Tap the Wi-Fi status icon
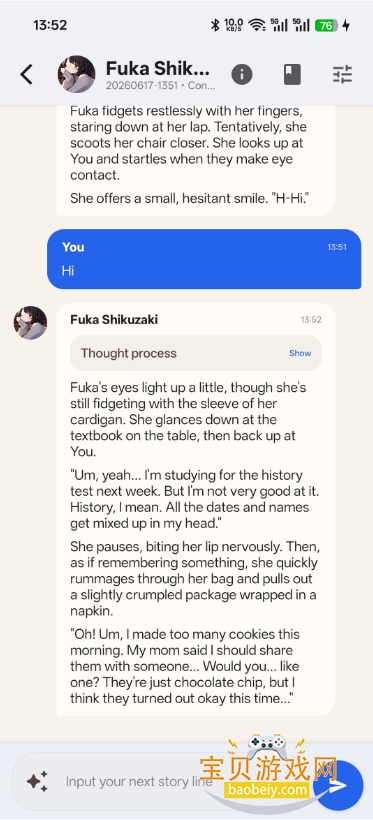This screenshot has width=373, height=820. point(257,25)
